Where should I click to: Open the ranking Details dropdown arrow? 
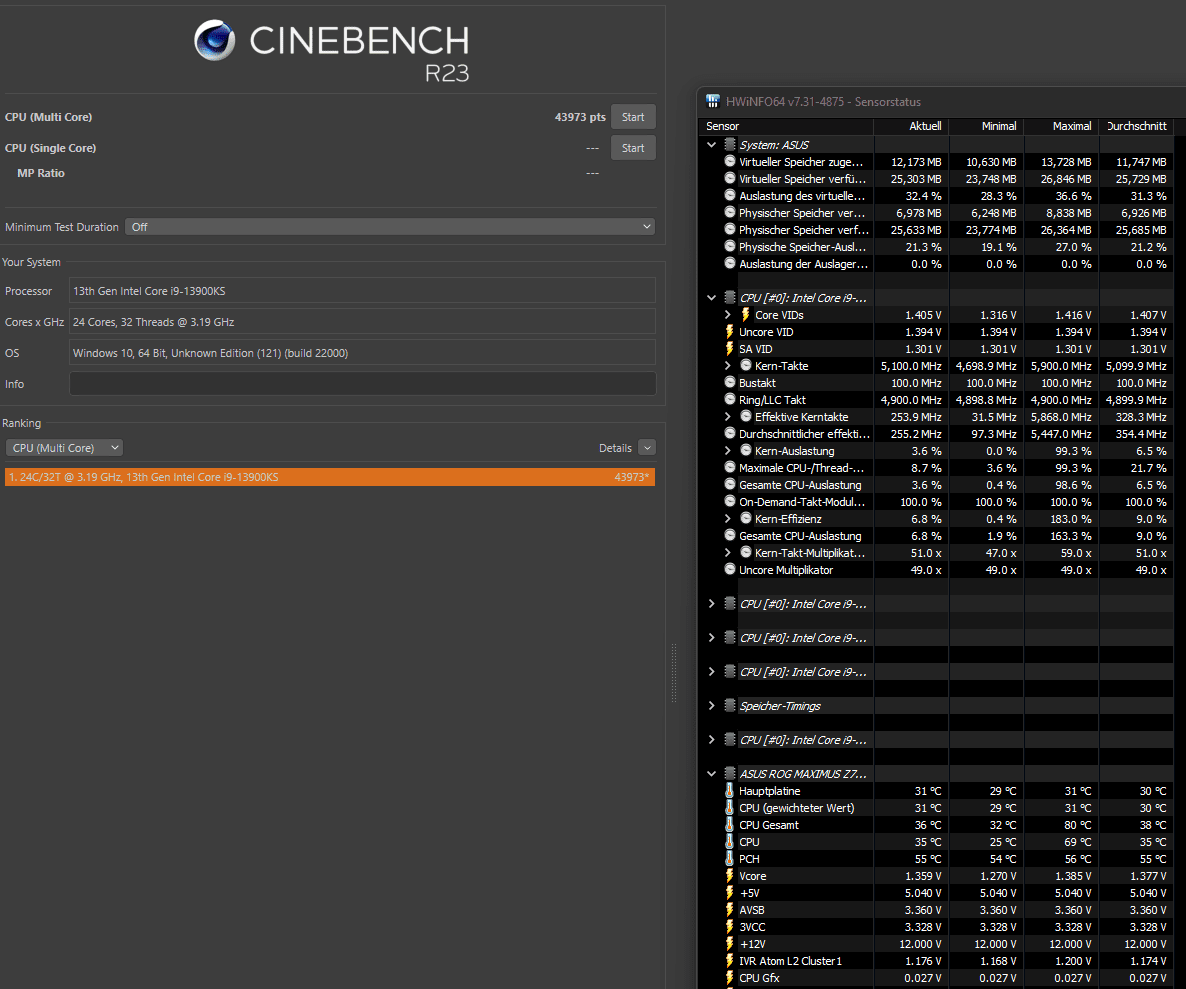tap(647, 448)
